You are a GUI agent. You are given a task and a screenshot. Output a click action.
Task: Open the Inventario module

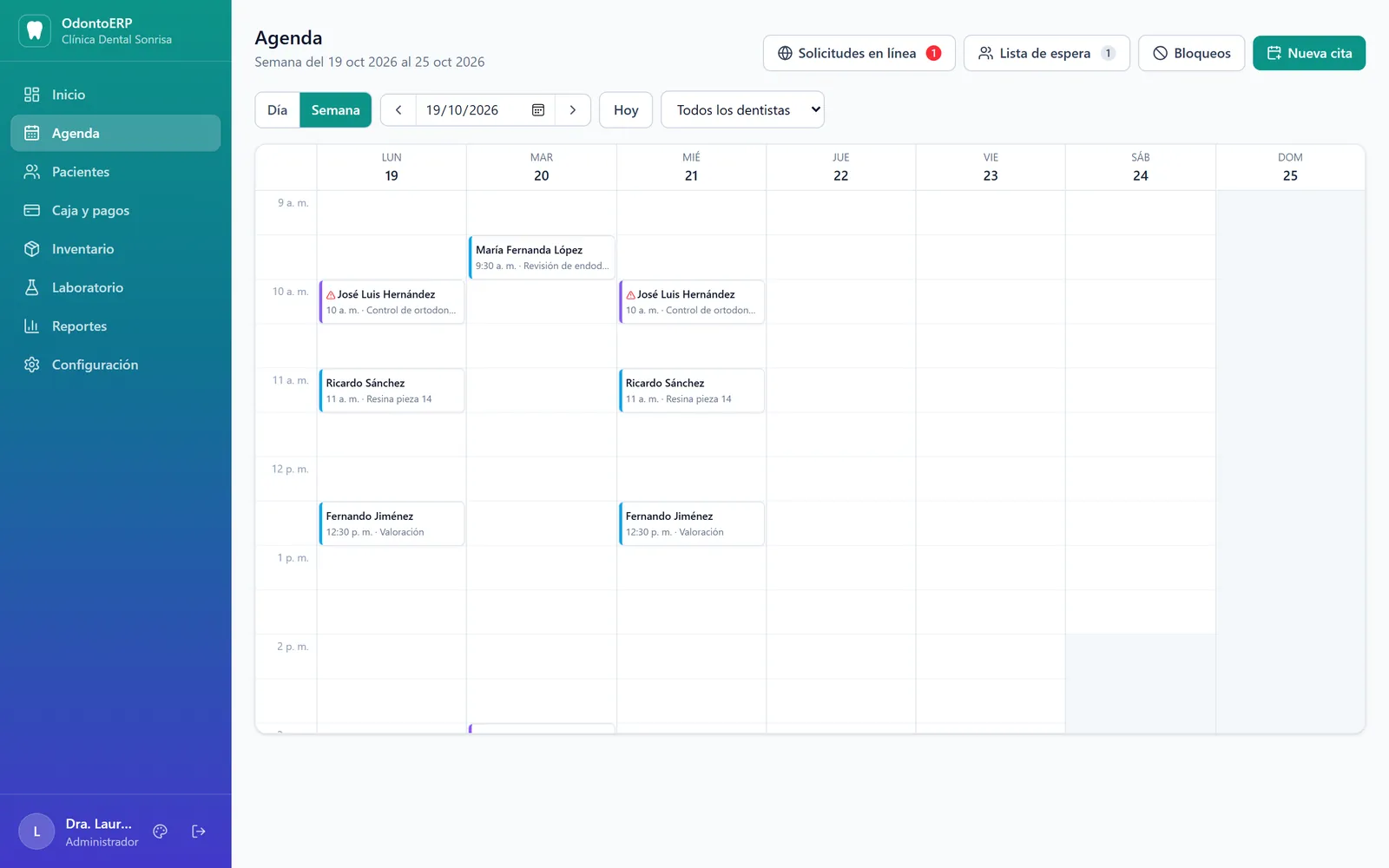point(115,249)
